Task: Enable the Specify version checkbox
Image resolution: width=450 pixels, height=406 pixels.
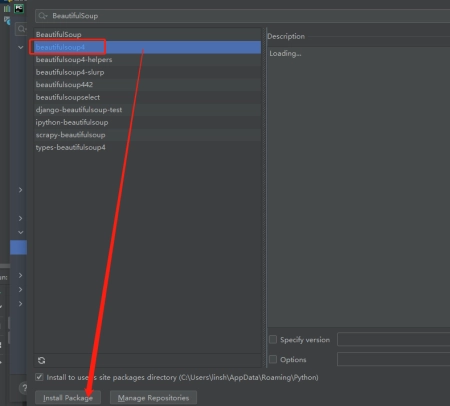Action: (x=273, y=339)
